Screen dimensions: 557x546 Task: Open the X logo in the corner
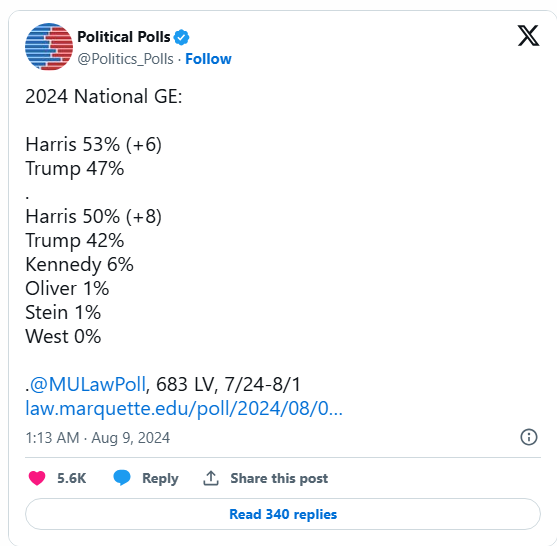point(528,36)
